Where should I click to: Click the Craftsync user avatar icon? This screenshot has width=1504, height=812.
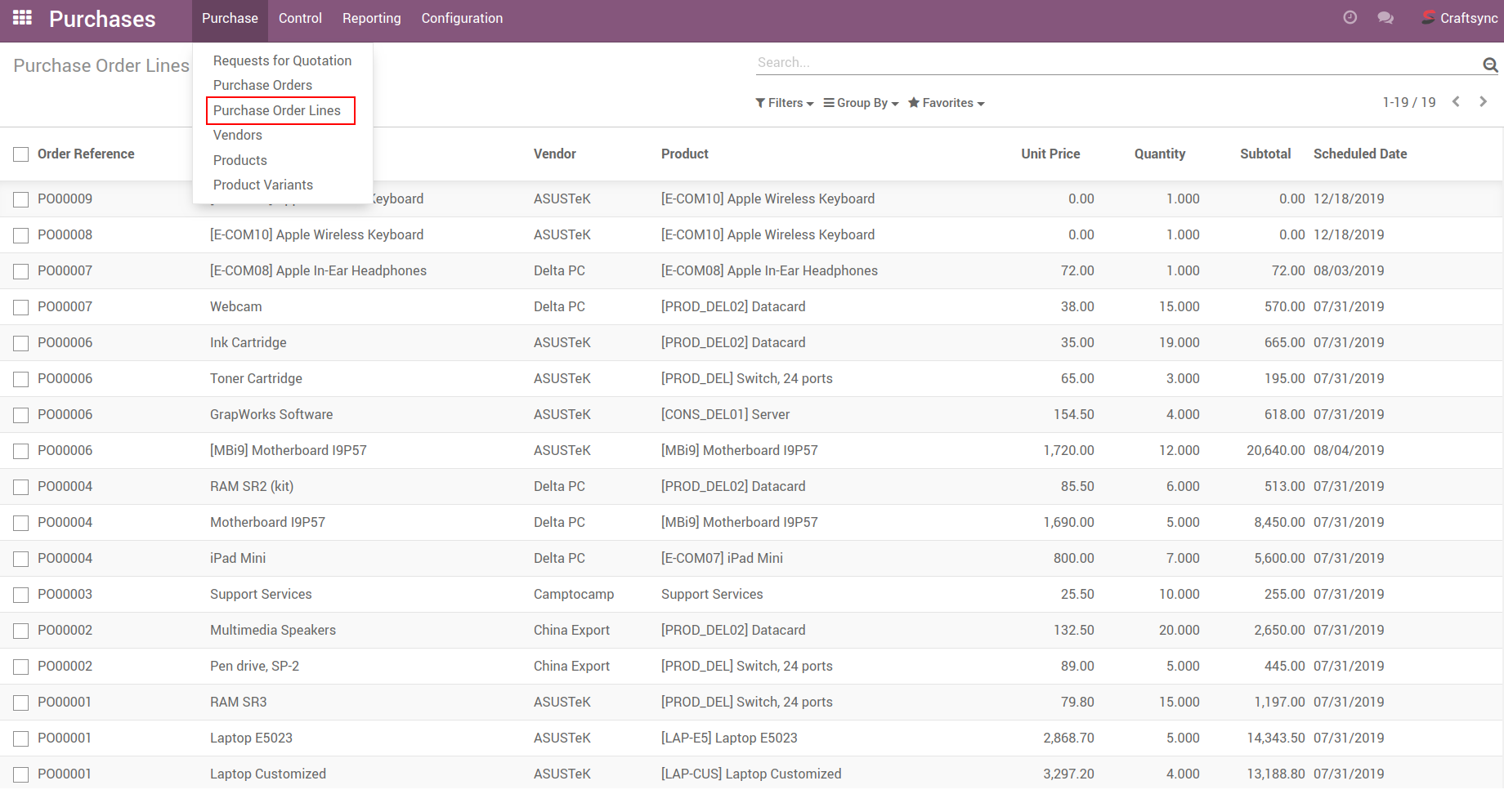coord(1428,18)
